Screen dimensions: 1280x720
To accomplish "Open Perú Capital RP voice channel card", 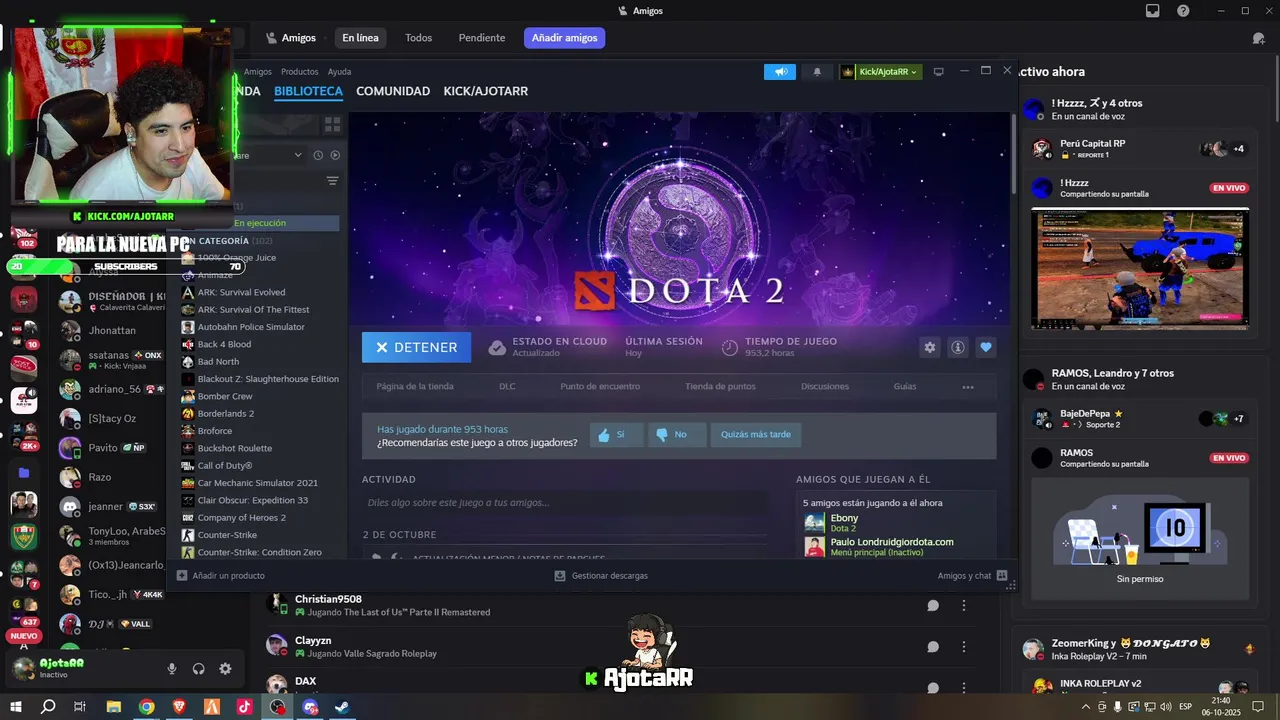I will pos(1140,149).
